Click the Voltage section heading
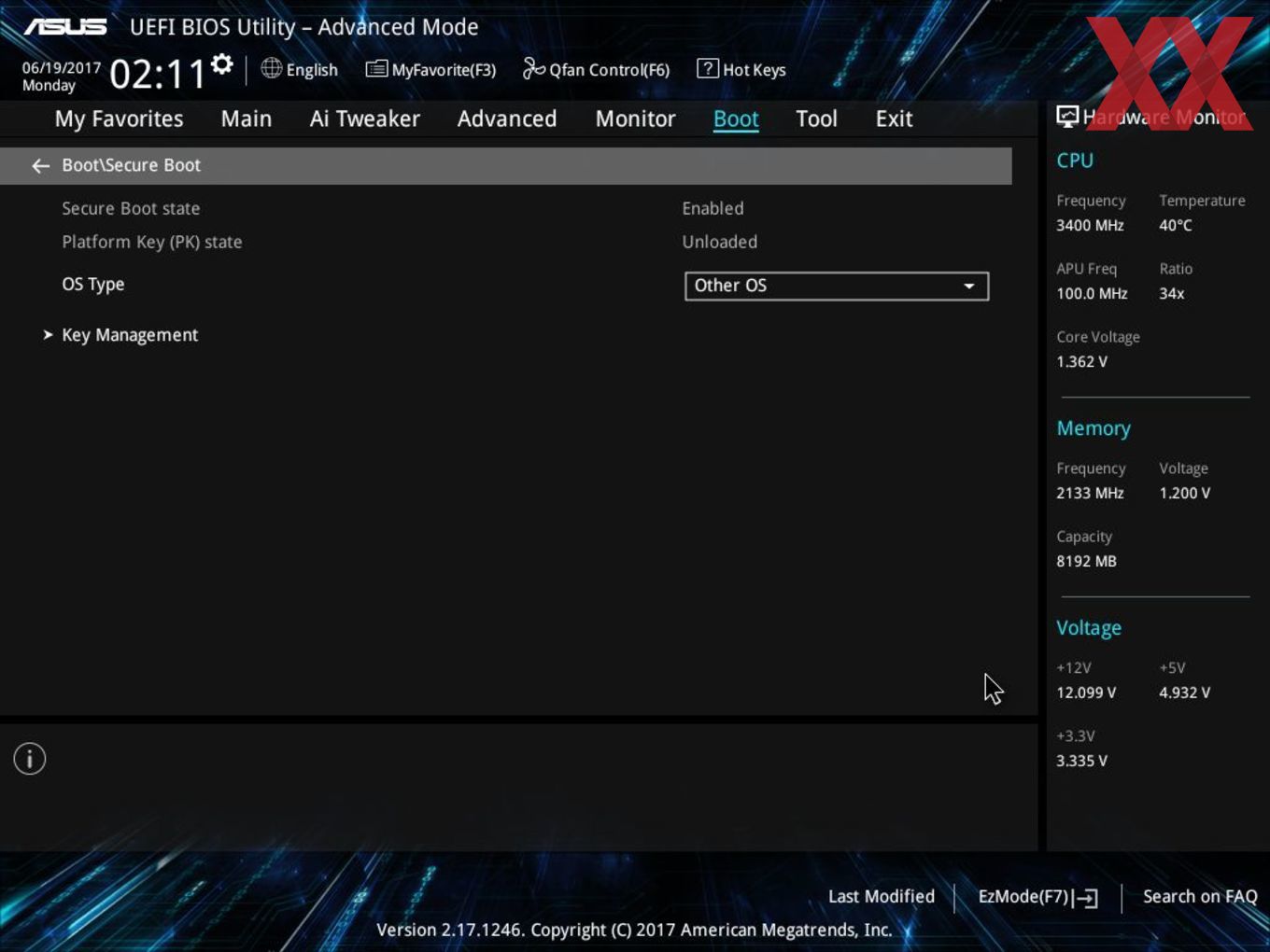 [1089, 628]
